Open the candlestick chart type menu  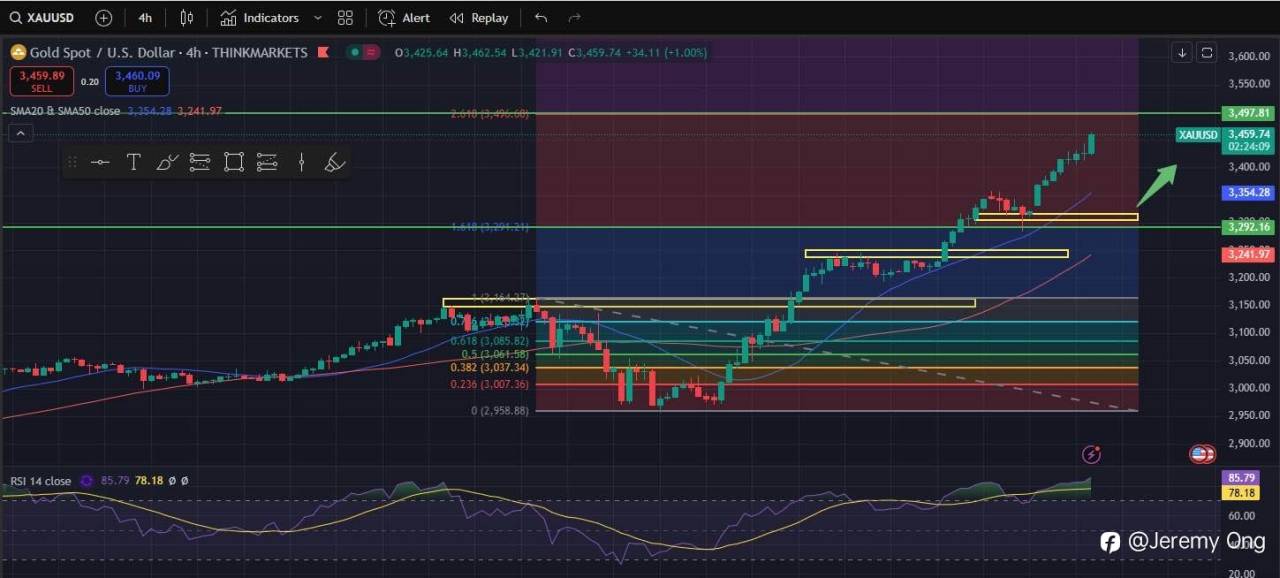pos(187,18)
